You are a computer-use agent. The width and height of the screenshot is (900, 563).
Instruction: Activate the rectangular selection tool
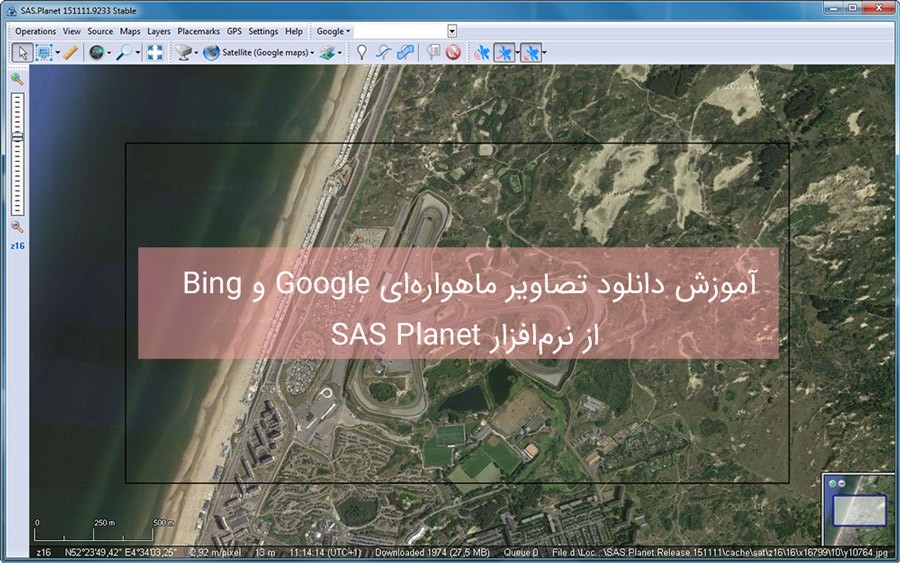(x=44, y=52)
